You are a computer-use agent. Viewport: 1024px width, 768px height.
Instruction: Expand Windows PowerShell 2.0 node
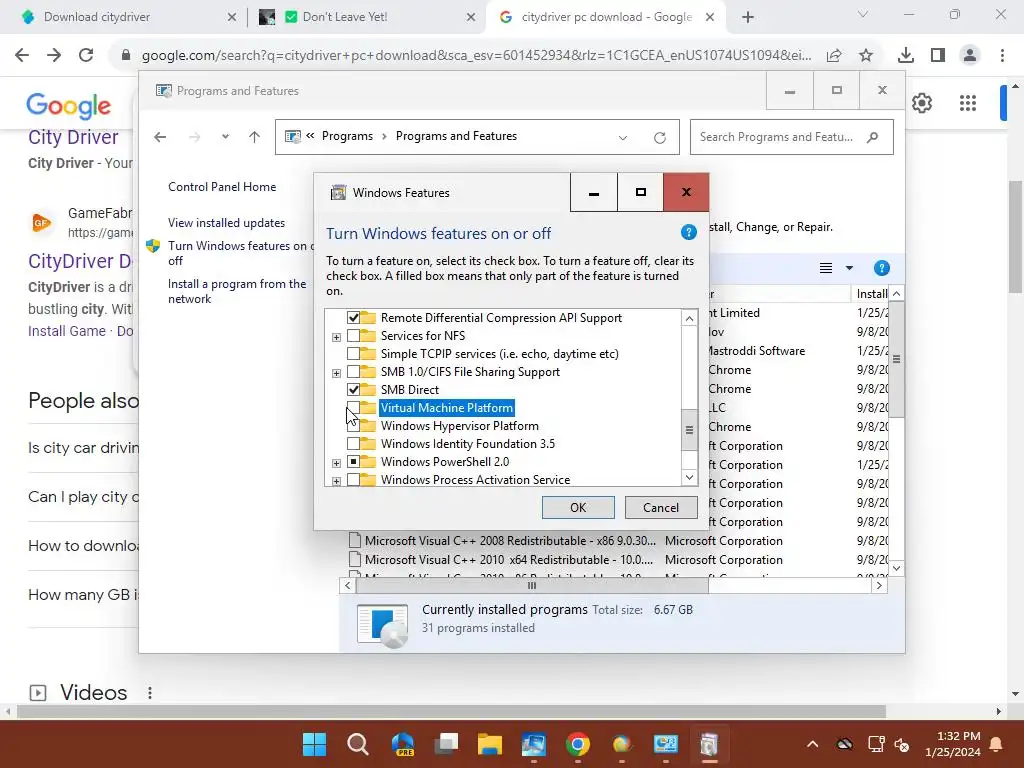(336, 463)
